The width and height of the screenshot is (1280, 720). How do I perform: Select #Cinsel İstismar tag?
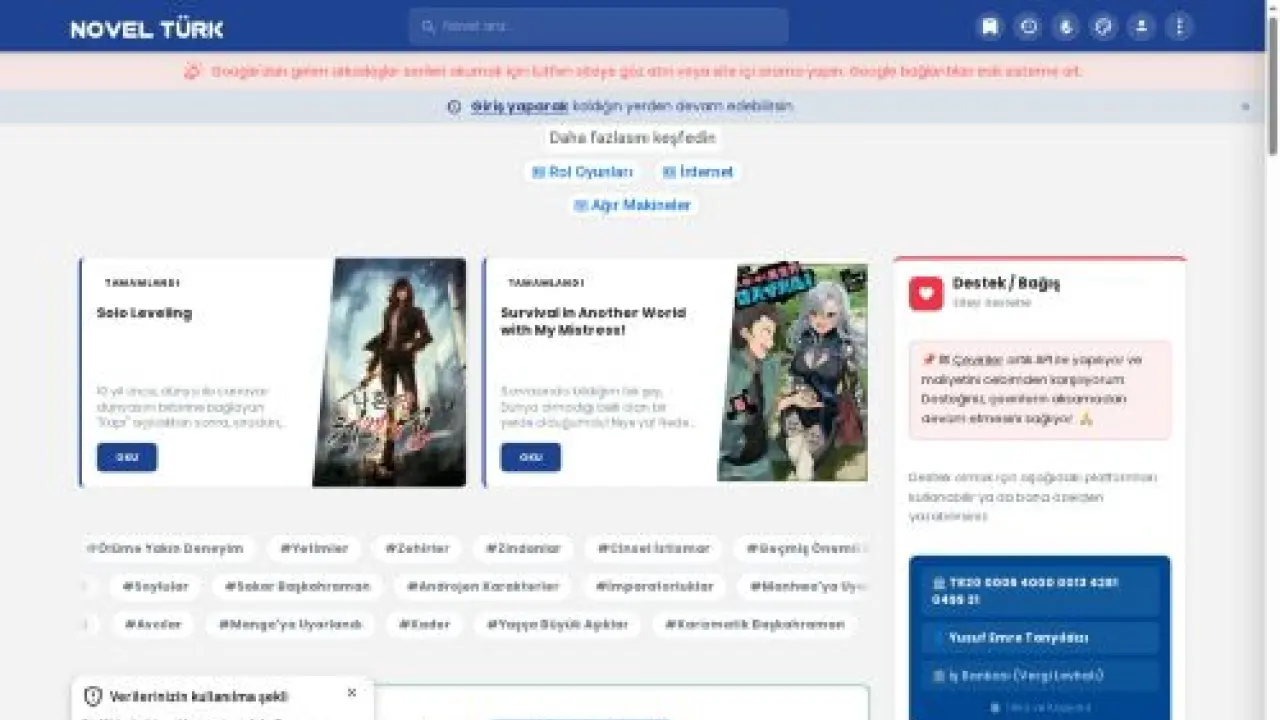click(x=654, y=548)
